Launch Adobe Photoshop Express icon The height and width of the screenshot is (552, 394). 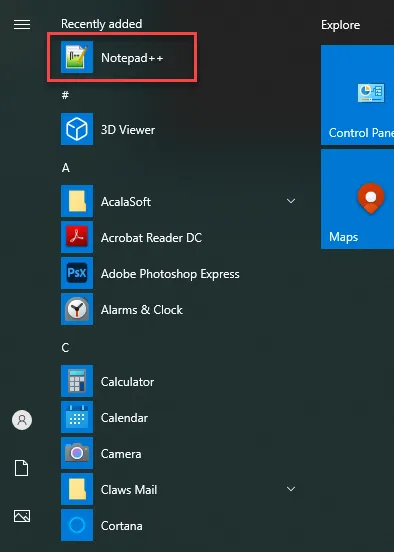[77, 273]
